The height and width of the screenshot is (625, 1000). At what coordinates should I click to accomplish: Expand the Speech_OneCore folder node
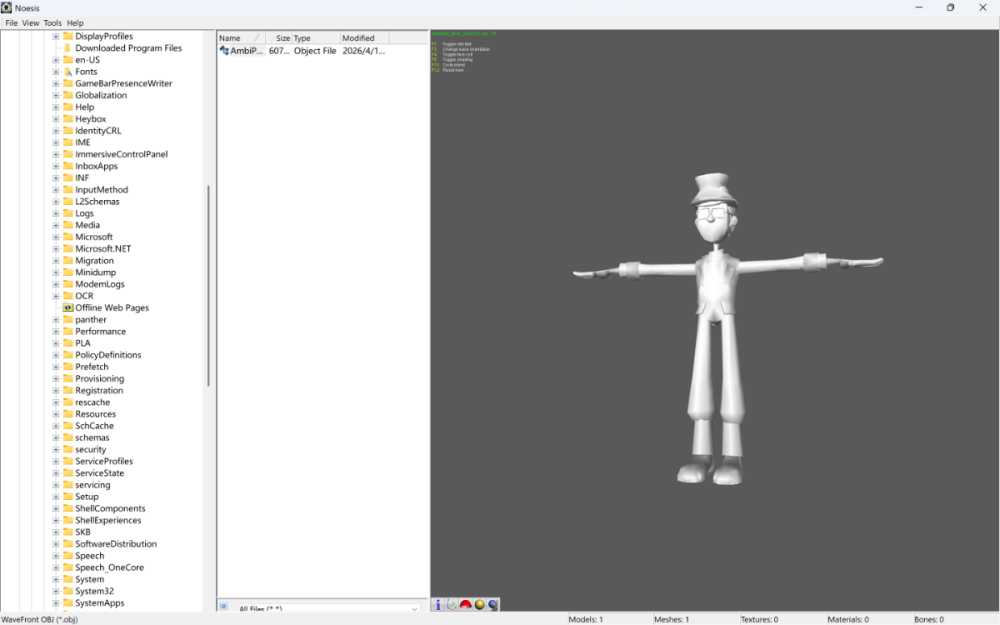pos(55,568)
